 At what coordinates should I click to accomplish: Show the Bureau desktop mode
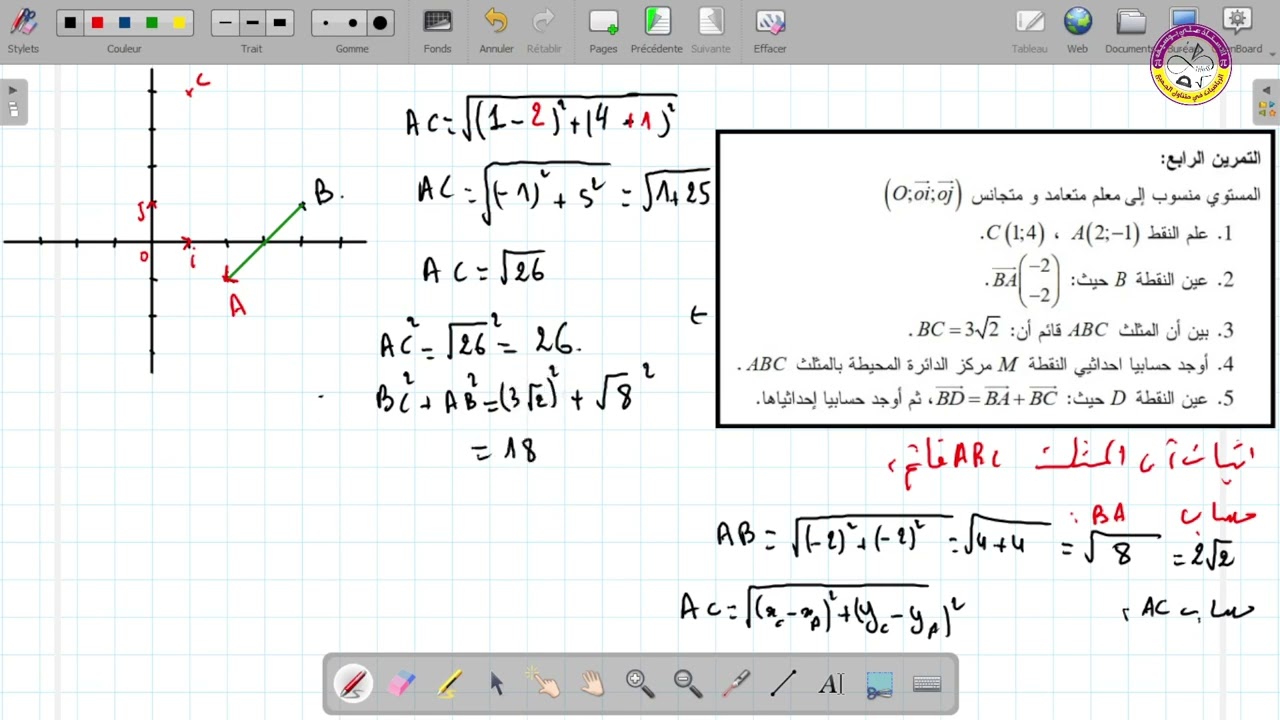pyautogui.click(x=1183, y=31)
